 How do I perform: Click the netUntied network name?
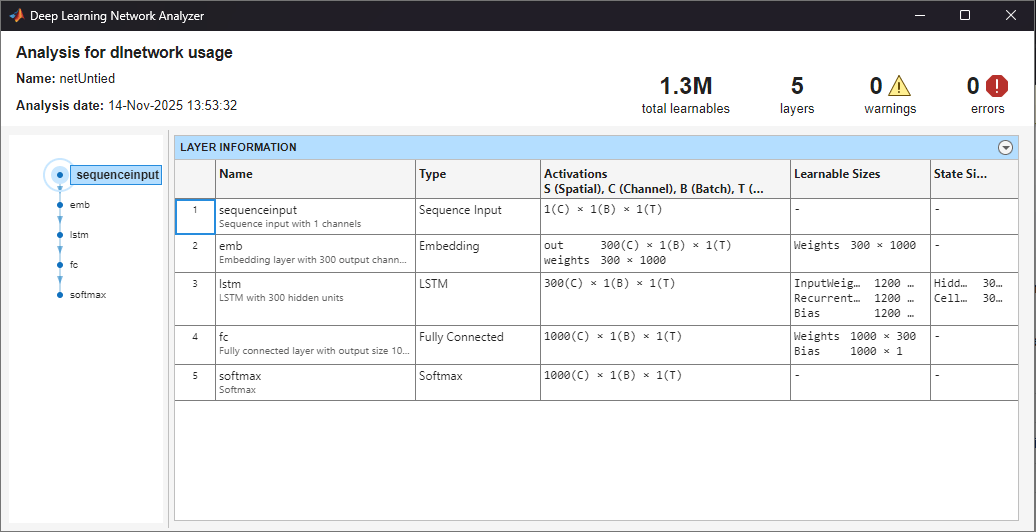87,79
